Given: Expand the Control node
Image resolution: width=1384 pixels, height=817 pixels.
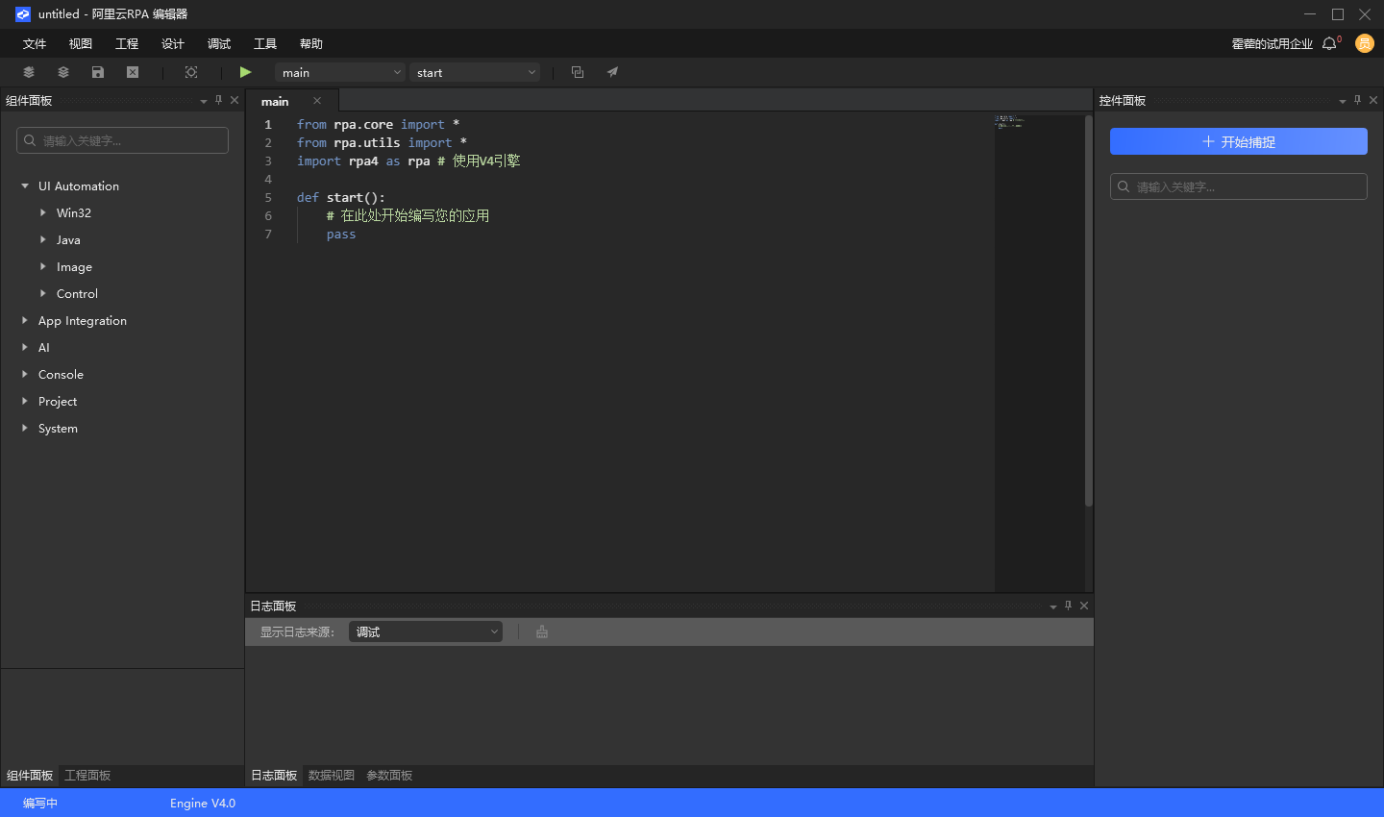Looking at the screenshot, I should pyautogui.click(x=43, y=294).
